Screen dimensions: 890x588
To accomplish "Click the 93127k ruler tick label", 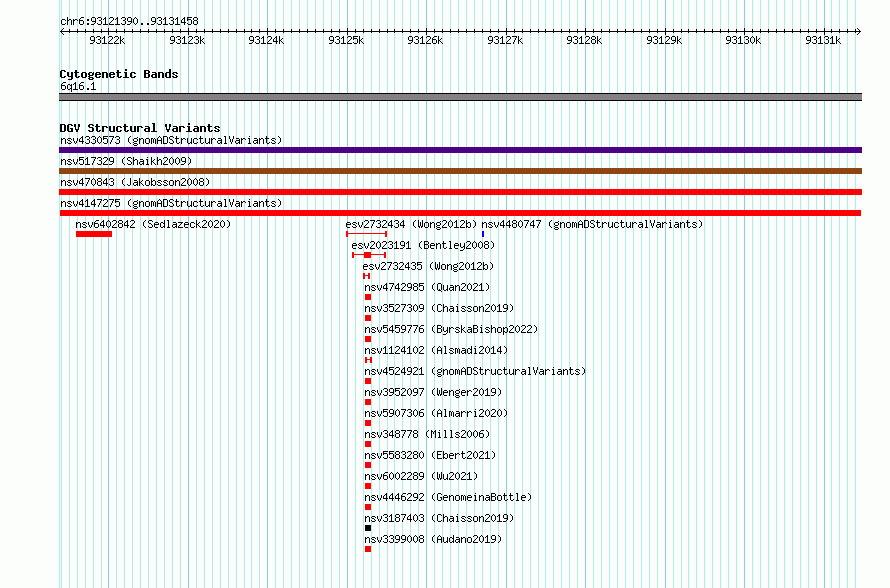I will [505, 40].
